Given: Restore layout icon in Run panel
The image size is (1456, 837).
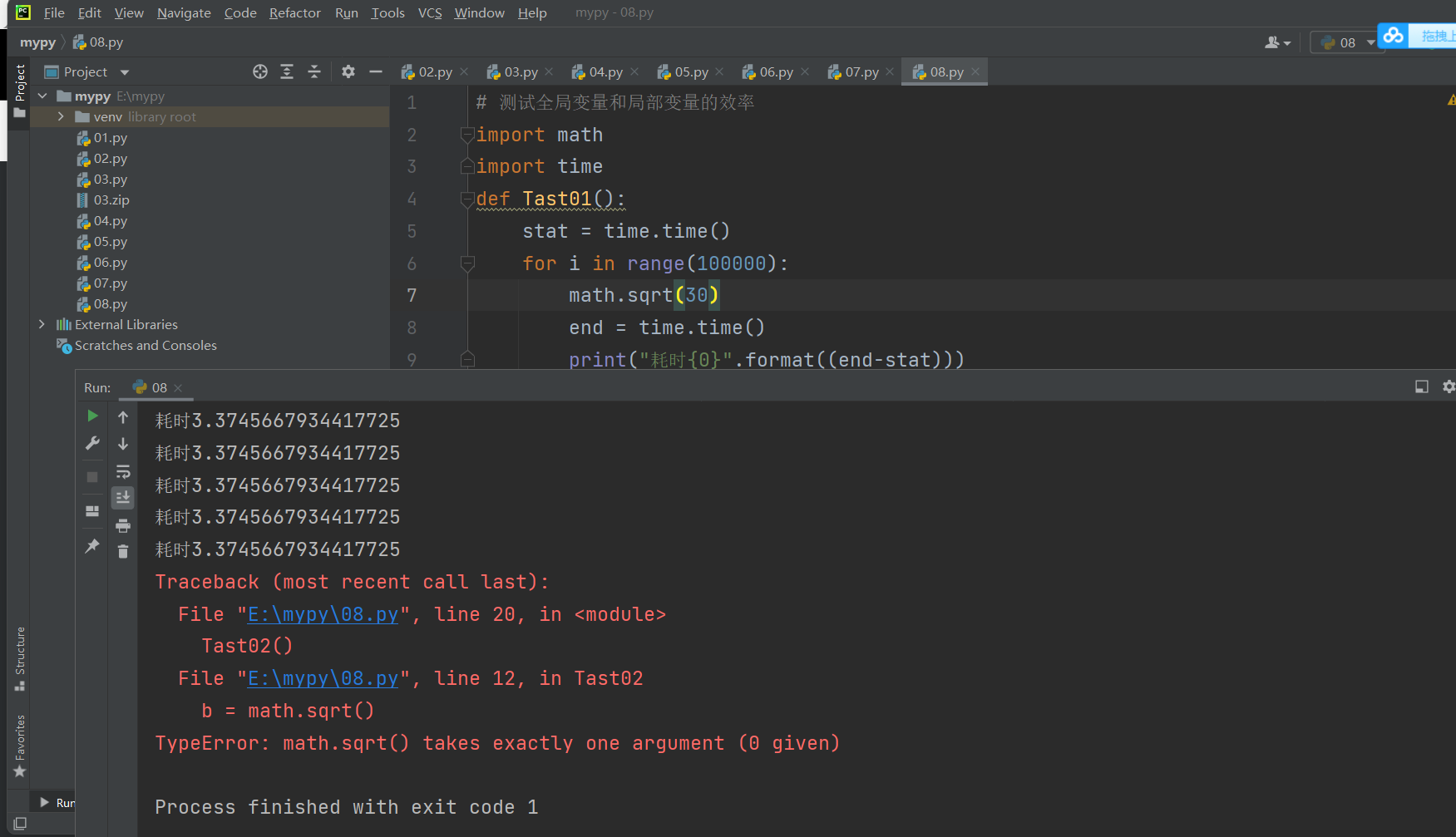Looking at the screenshot, I should pos(92,511).
